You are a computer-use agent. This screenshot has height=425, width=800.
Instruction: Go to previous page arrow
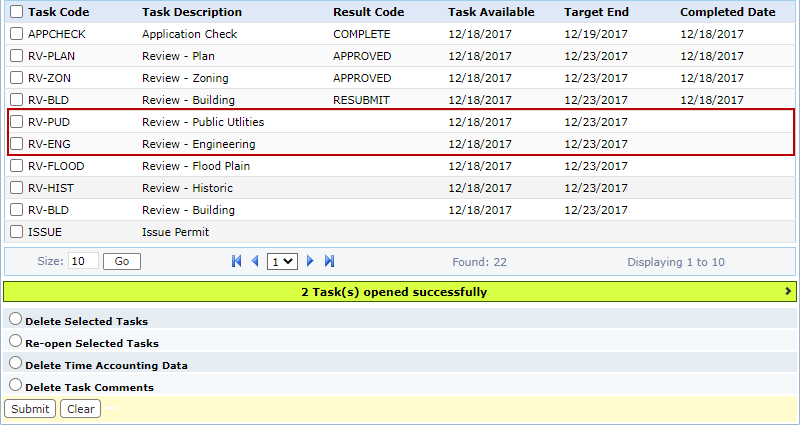click(255, 261)
